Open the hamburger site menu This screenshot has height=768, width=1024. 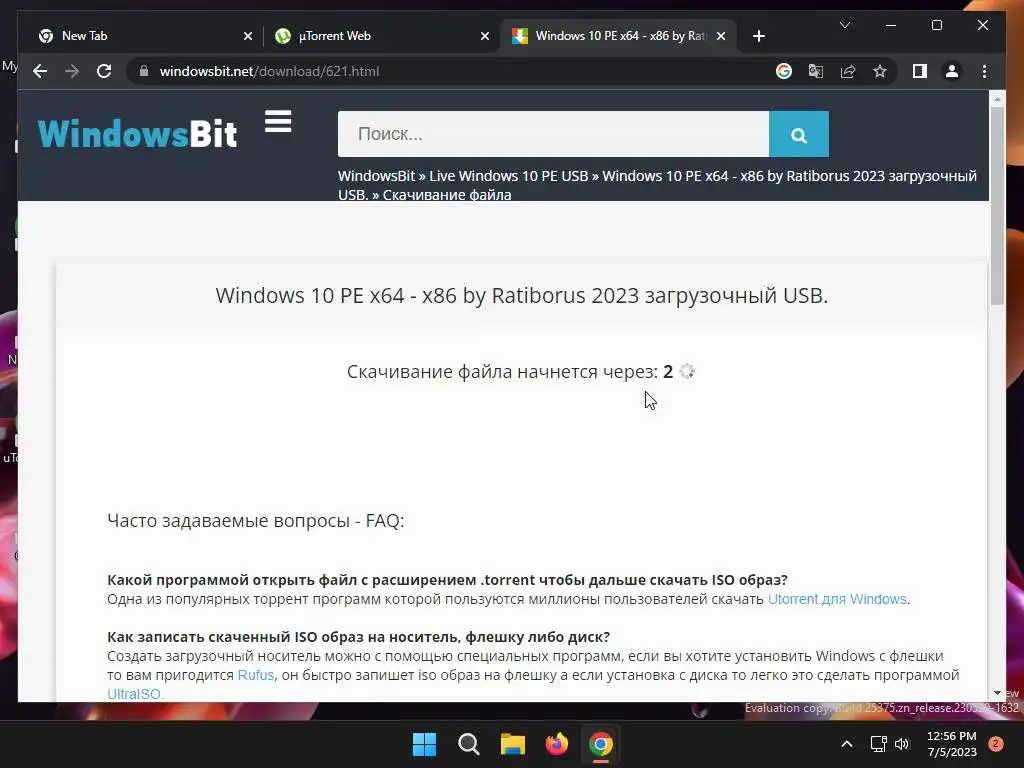[278, 121]
